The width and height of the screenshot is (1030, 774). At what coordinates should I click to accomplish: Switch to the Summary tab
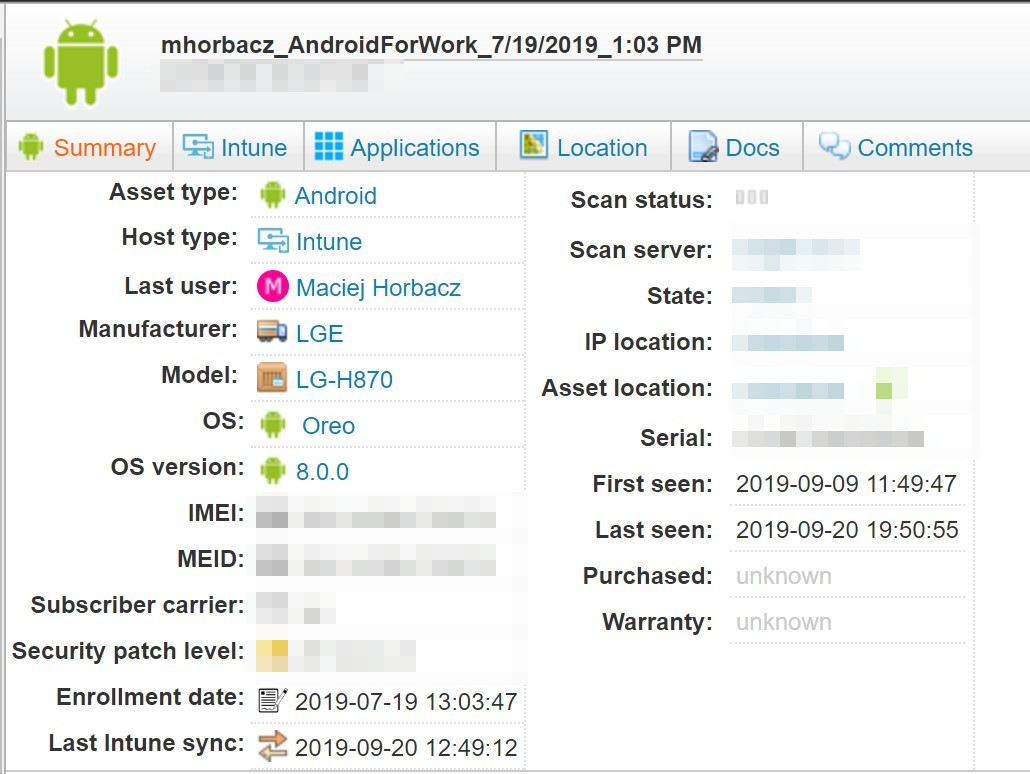[x=89, y=147]
